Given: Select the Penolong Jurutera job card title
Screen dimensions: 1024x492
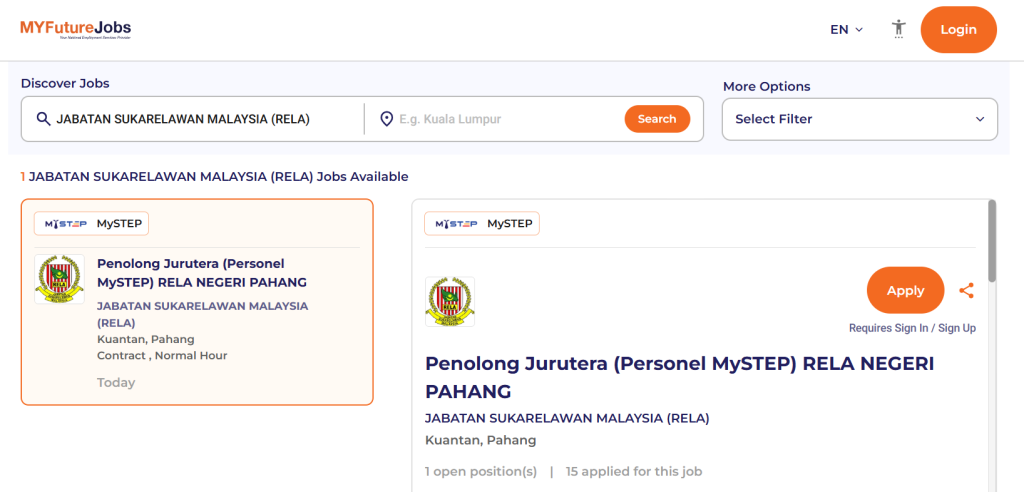Looking at the screenshot, I should tap(201, 272).
